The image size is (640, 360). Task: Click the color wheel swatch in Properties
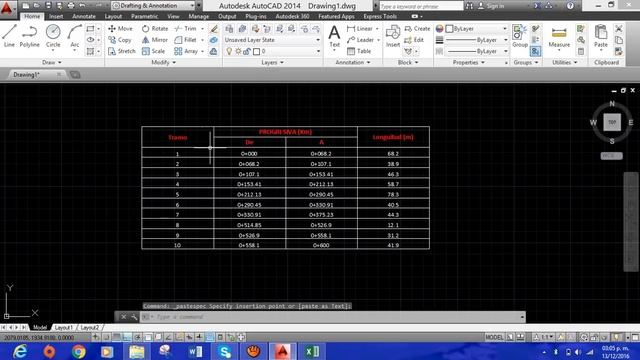click(x=439, y=29)
